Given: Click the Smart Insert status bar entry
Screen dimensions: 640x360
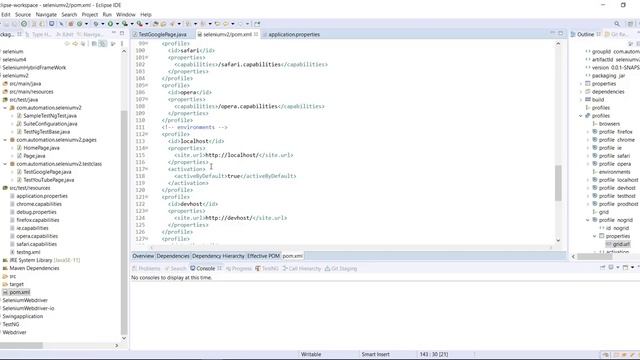Looking at the screenshot, I should click(x=376, y=354).
